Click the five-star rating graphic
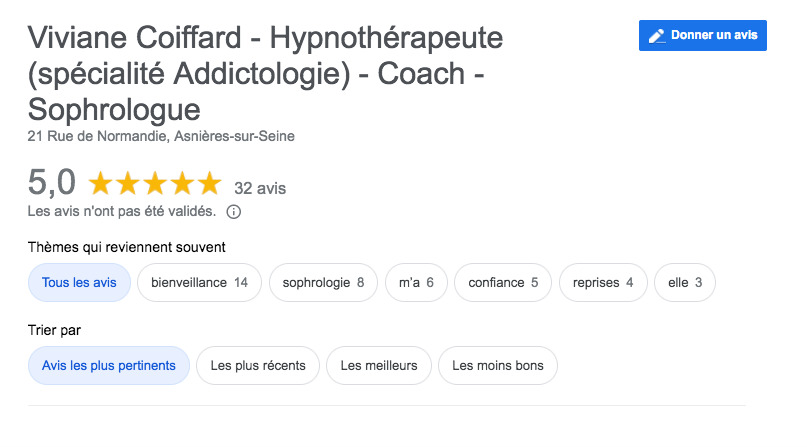The image size is (807, 447). pyautogui.click(x=154, y=184)
